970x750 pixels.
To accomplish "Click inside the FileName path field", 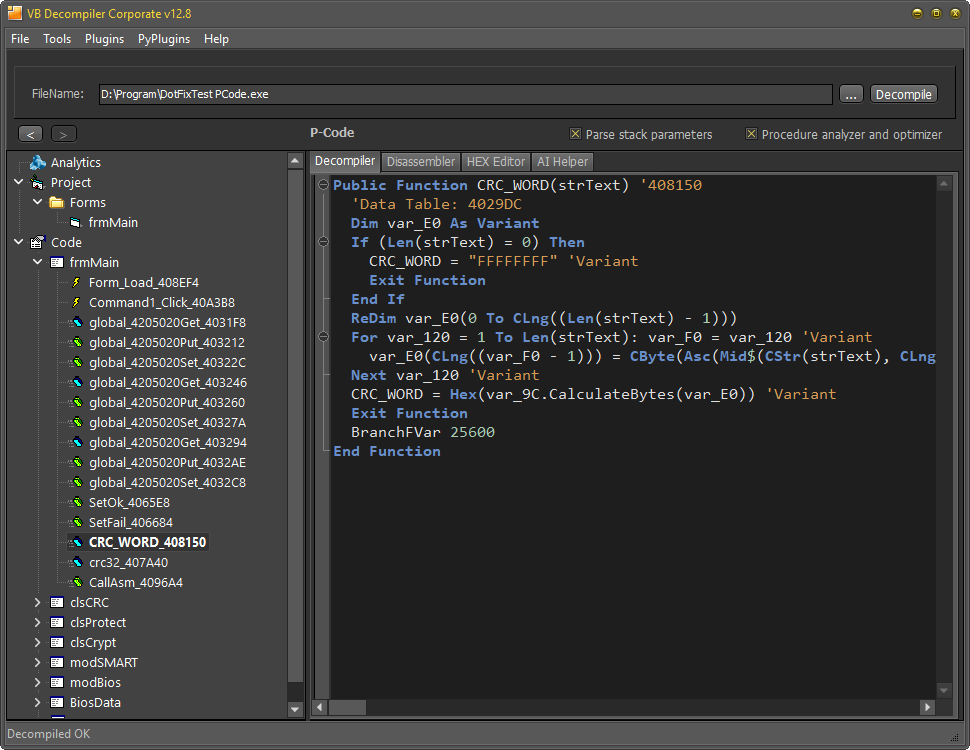I will (x=400, y=93).
